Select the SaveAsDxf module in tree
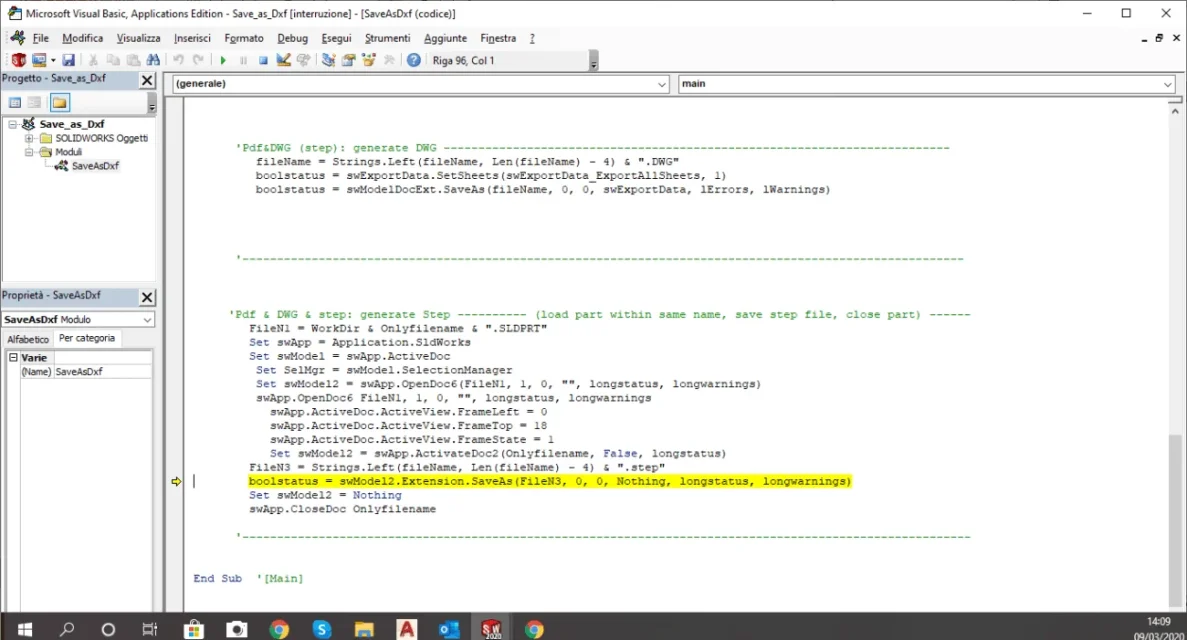The image size is (1187, 640). pos(95,165)
